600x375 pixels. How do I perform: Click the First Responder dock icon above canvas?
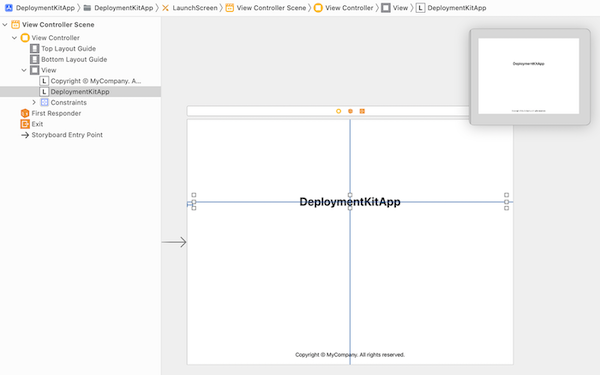[350, 111]
